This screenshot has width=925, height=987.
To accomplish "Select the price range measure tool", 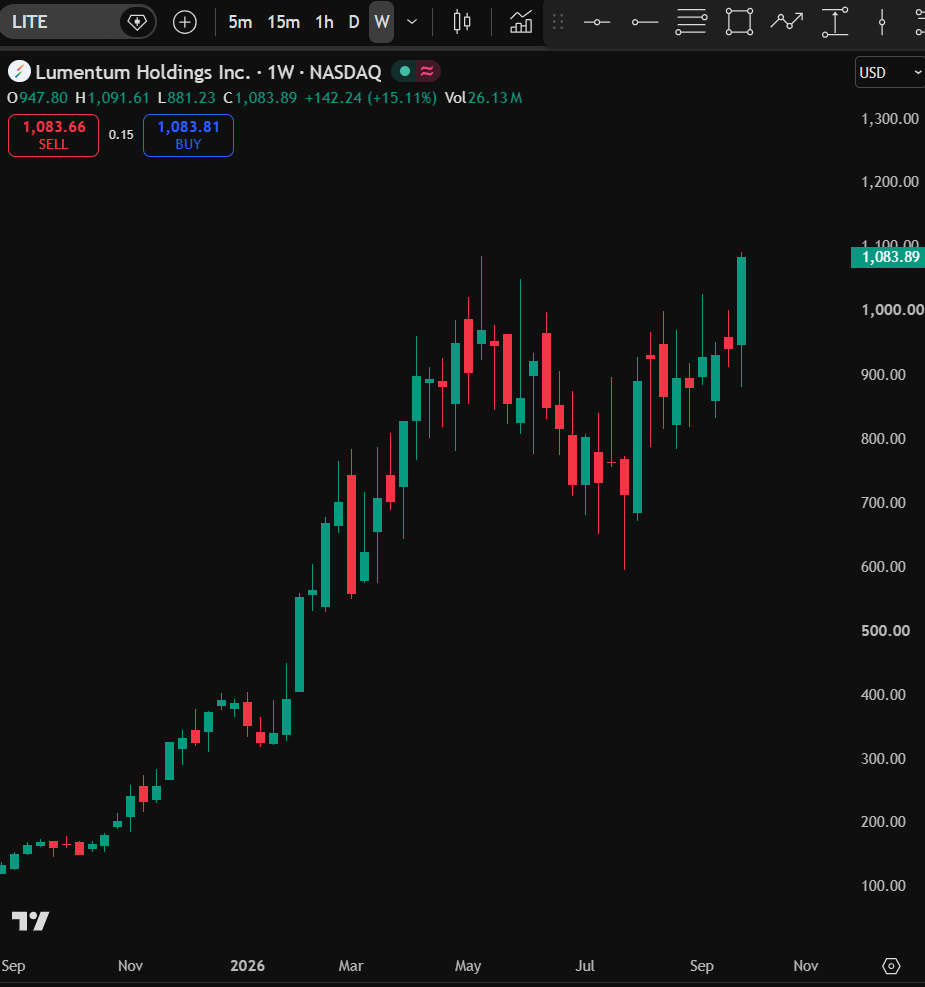I will 834,22.
